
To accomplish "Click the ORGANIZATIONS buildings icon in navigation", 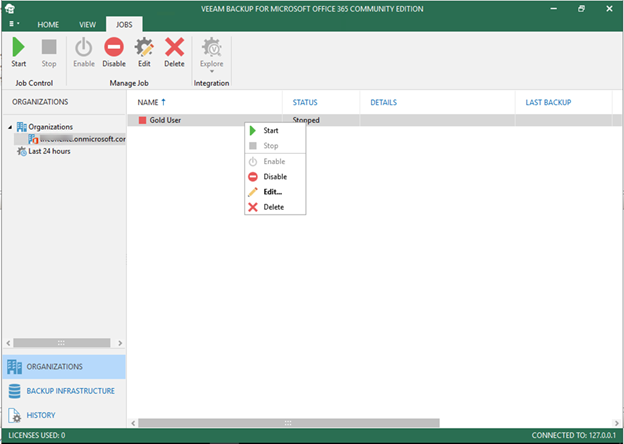I will click(x=15, y=366).
